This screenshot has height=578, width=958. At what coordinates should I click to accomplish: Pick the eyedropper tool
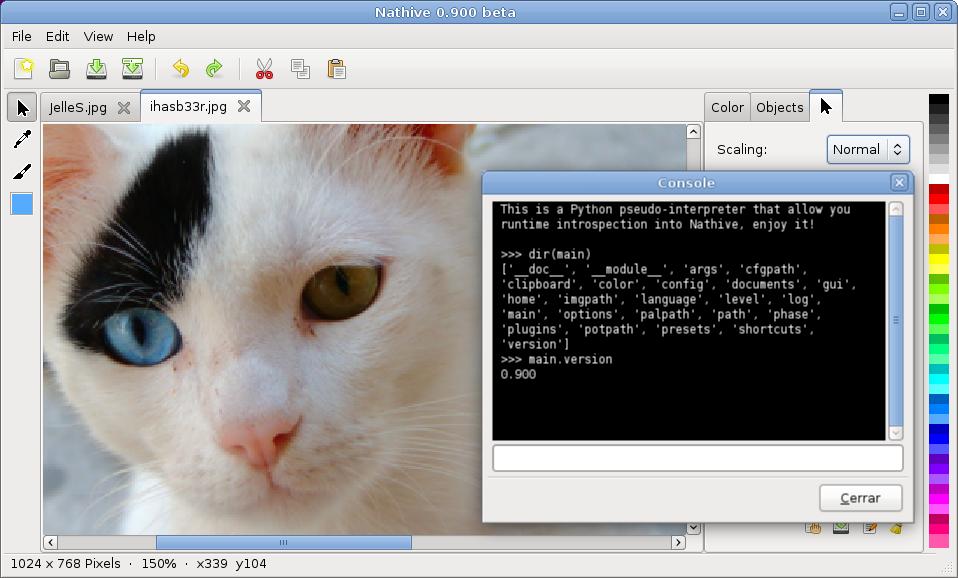[x=22, y=139]
